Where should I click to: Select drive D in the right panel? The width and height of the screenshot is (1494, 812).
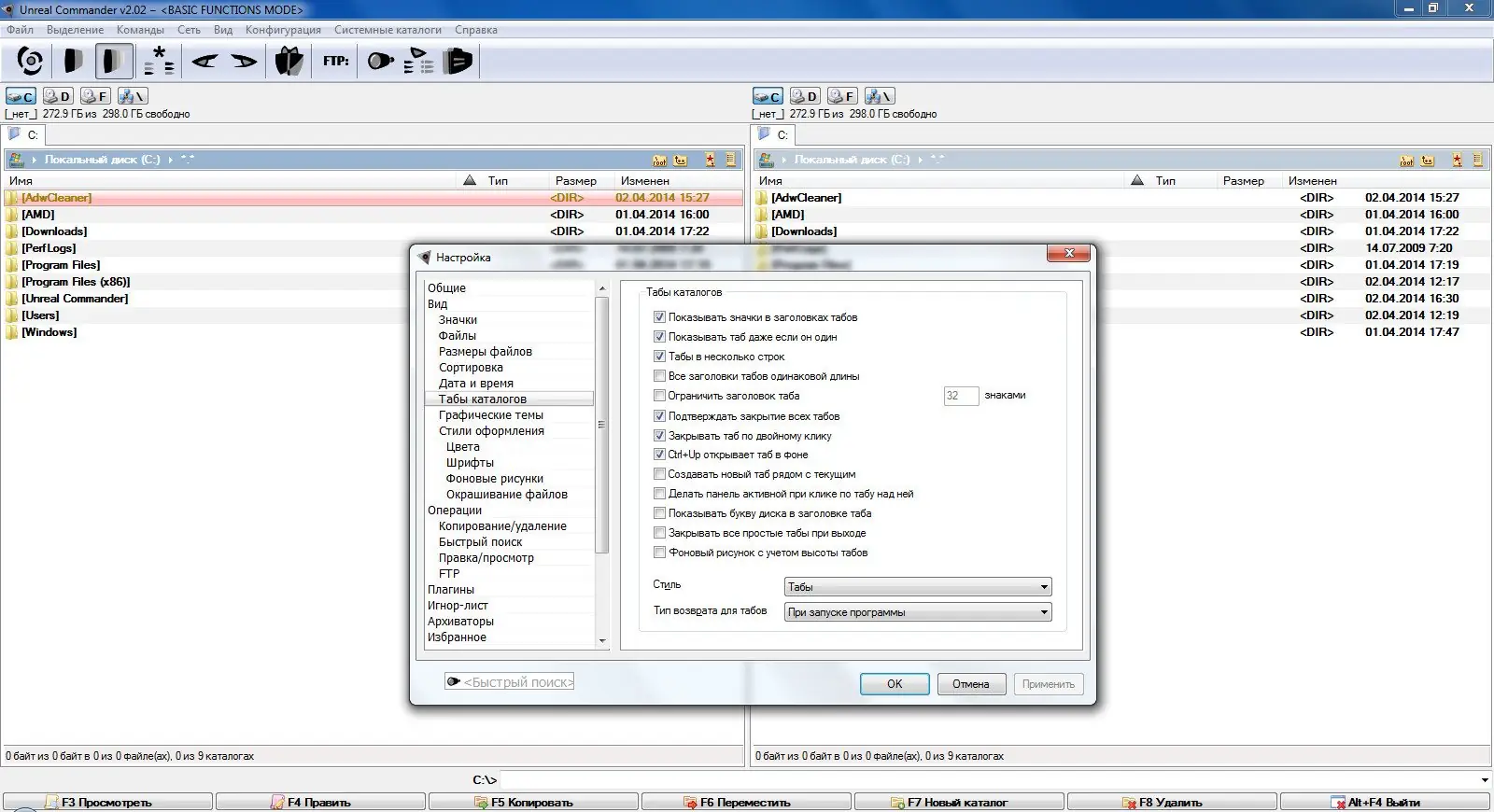tap(805, 96)
